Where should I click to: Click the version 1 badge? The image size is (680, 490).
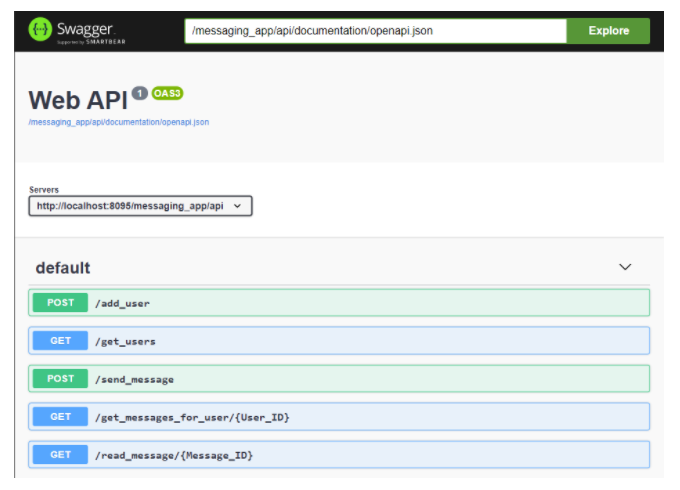pos(139,93)
